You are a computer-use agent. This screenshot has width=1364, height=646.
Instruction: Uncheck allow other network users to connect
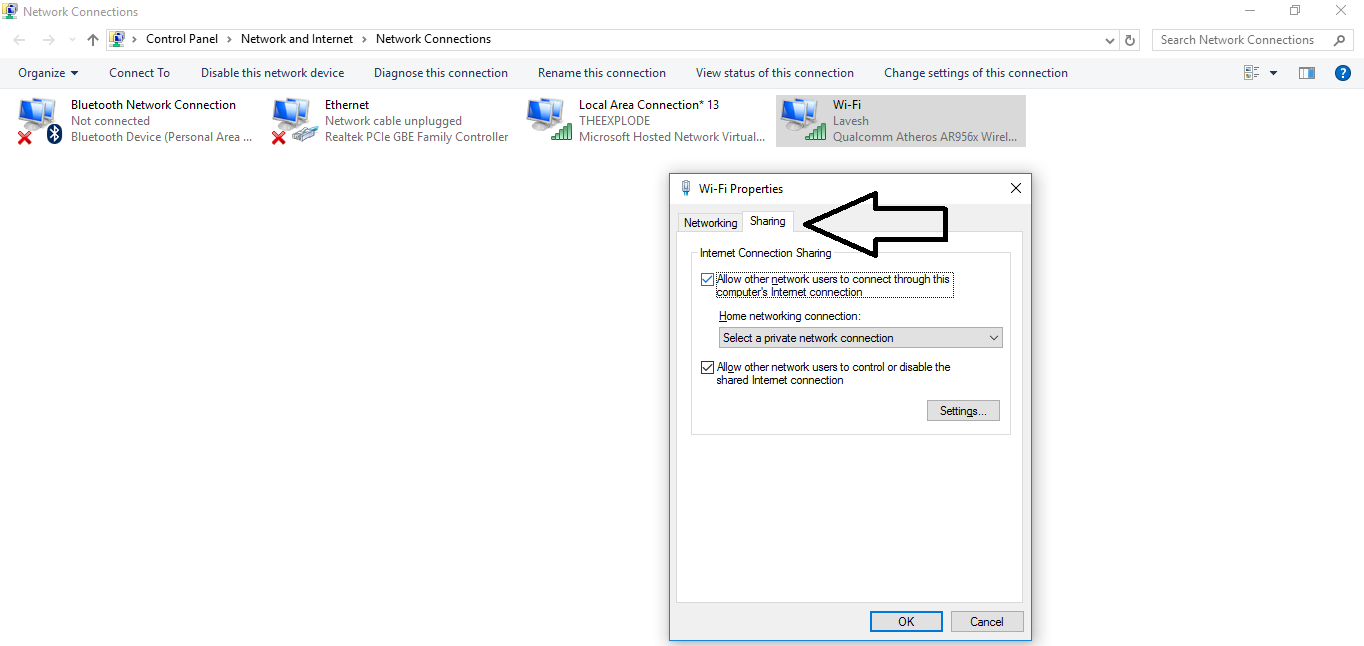click(708, 279)
